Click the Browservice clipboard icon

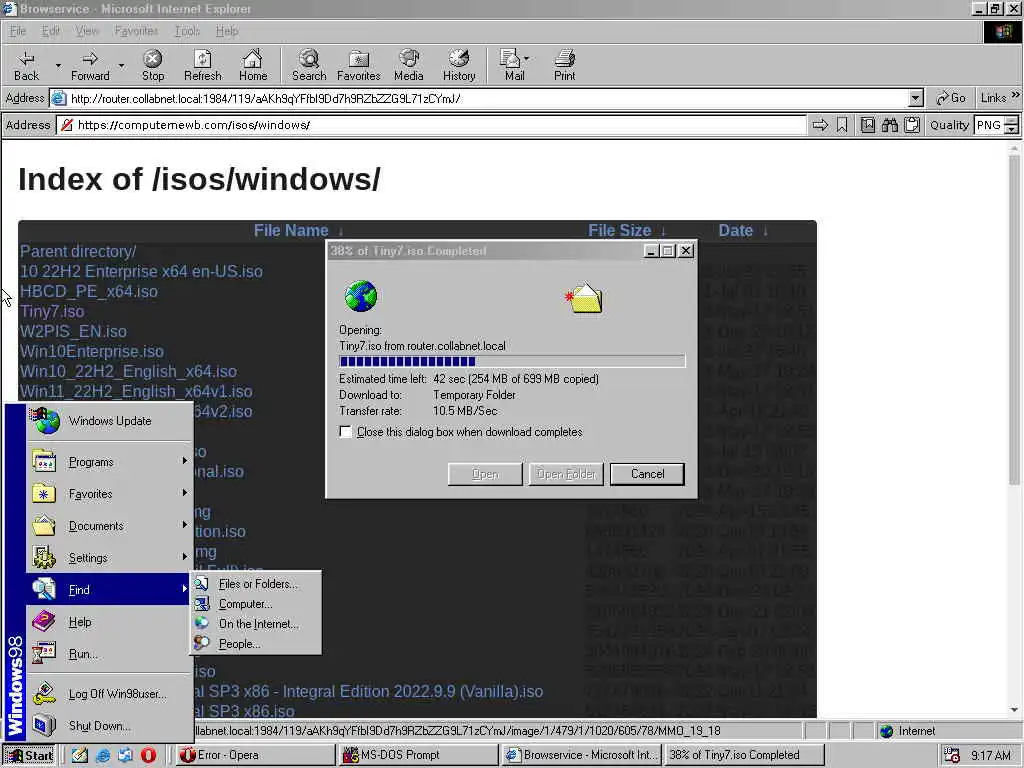(912, 125)
